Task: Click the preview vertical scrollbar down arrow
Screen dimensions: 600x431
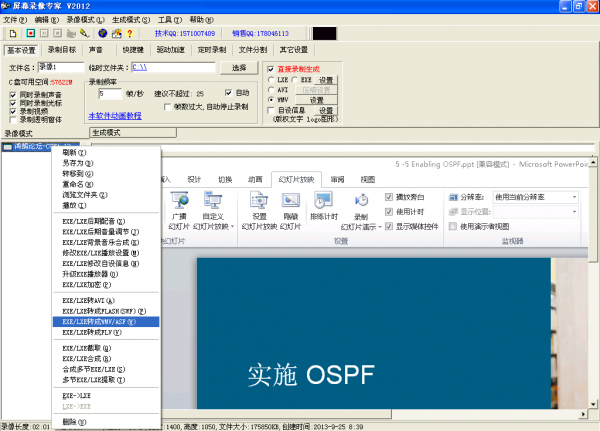Action: tap(593, 405)
